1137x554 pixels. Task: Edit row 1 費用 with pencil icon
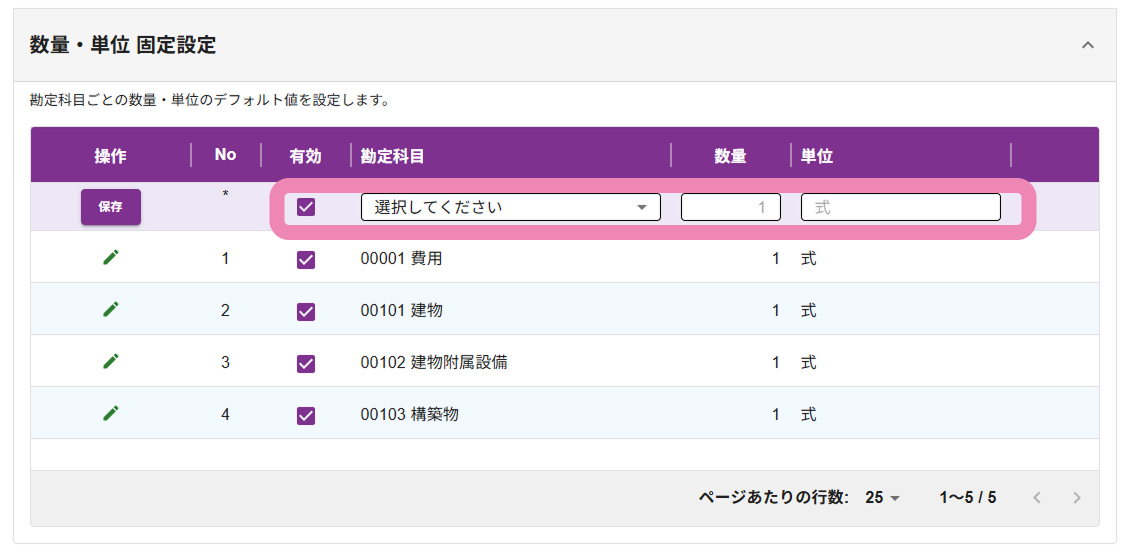tap(111, 258)
